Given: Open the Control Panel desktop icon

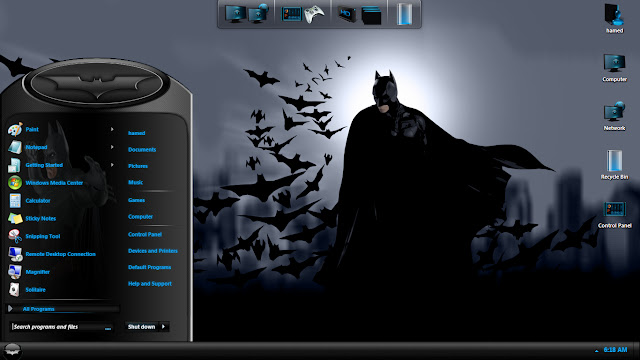Looking at the screenshot, I should tap(614, 214).
